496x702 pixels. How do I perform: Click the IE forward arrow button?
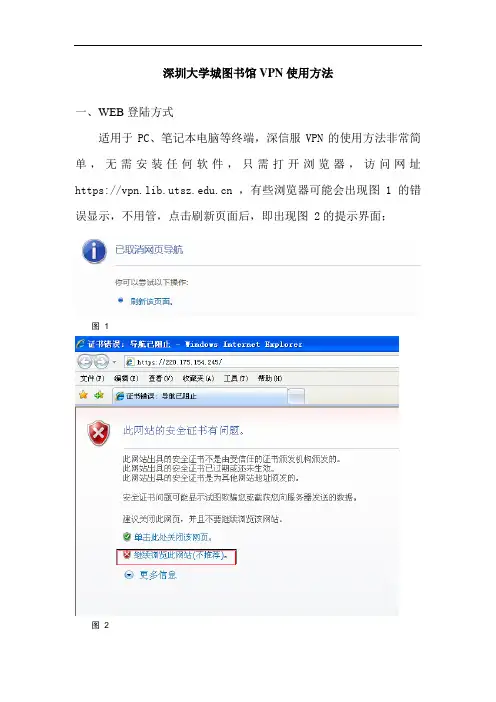coord(101,361)
